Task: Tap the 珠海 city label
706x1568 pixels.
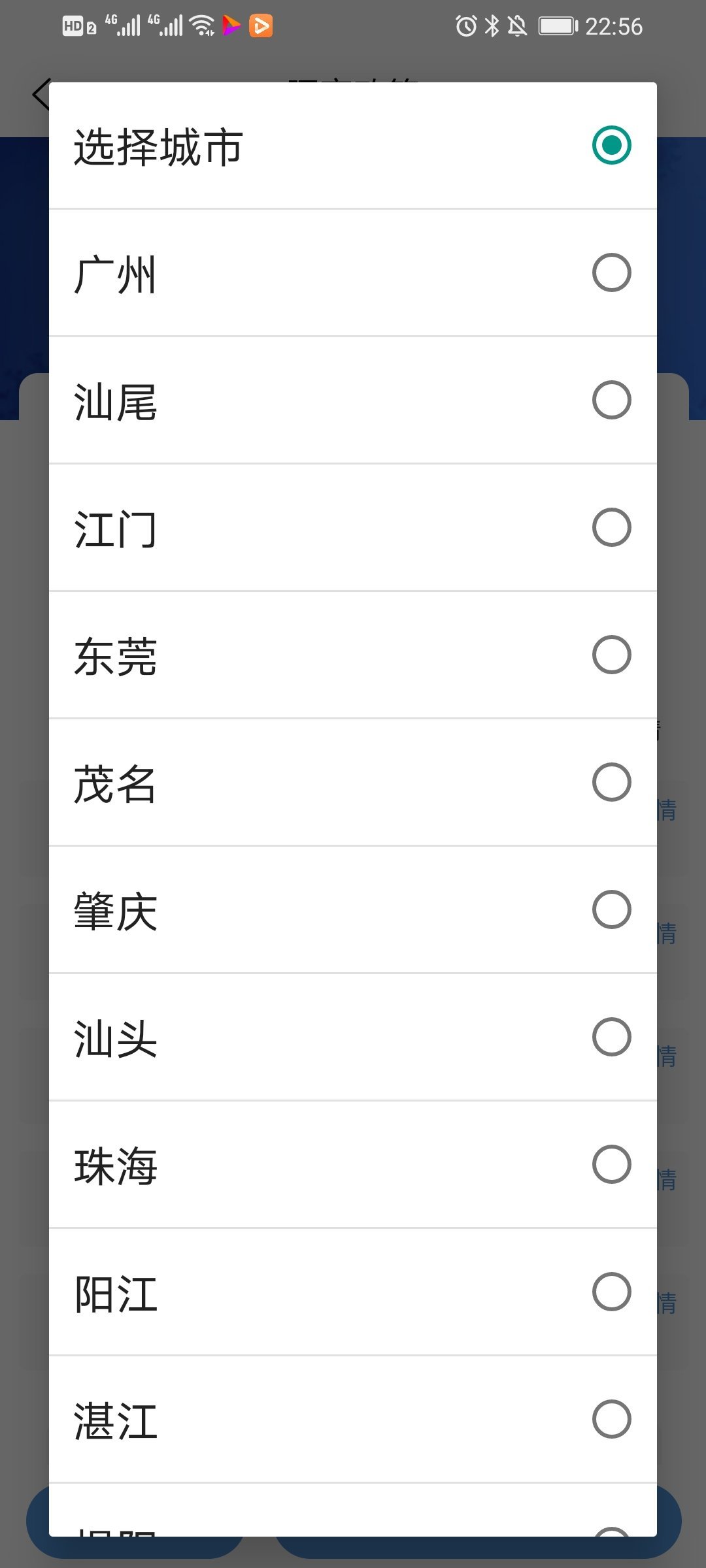Action: tap(115, 1166)
